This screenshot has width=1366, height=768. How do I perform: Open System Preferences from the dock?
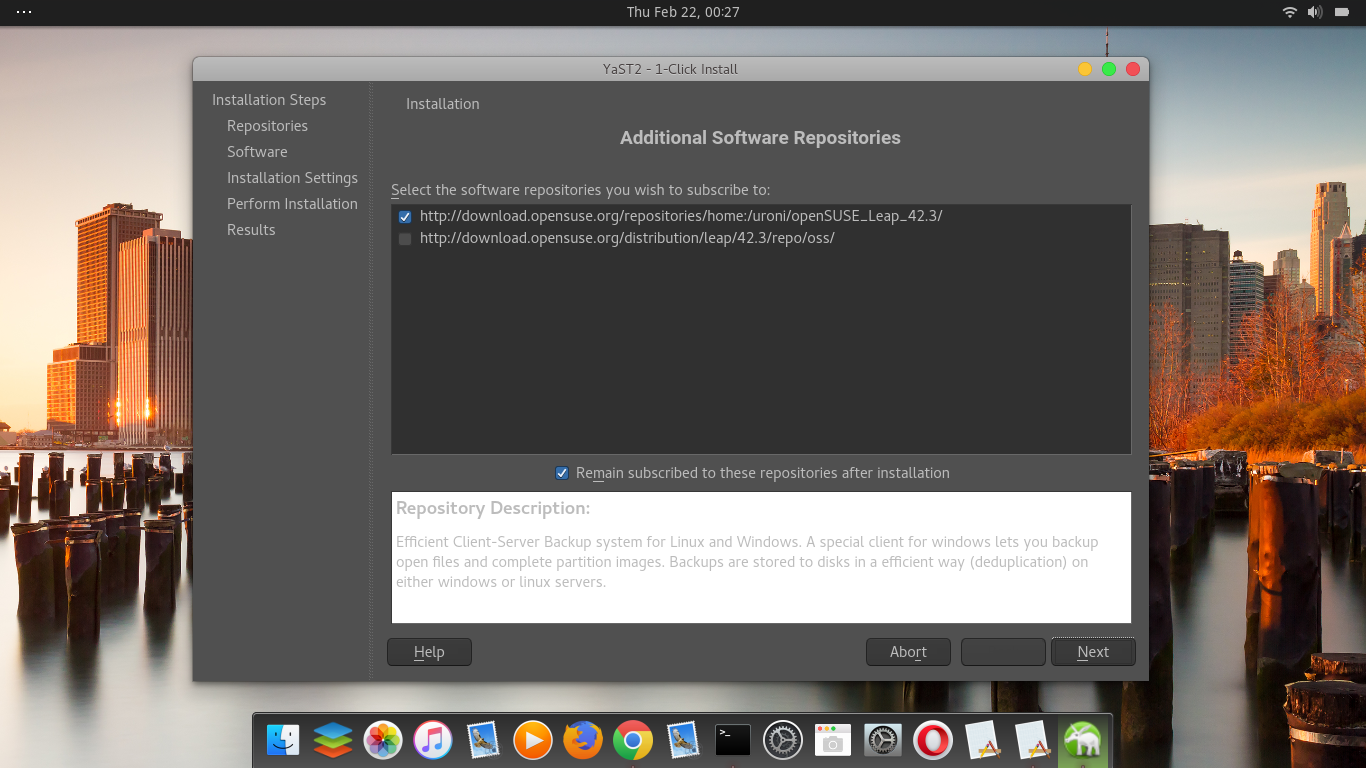tap(782, 740)
